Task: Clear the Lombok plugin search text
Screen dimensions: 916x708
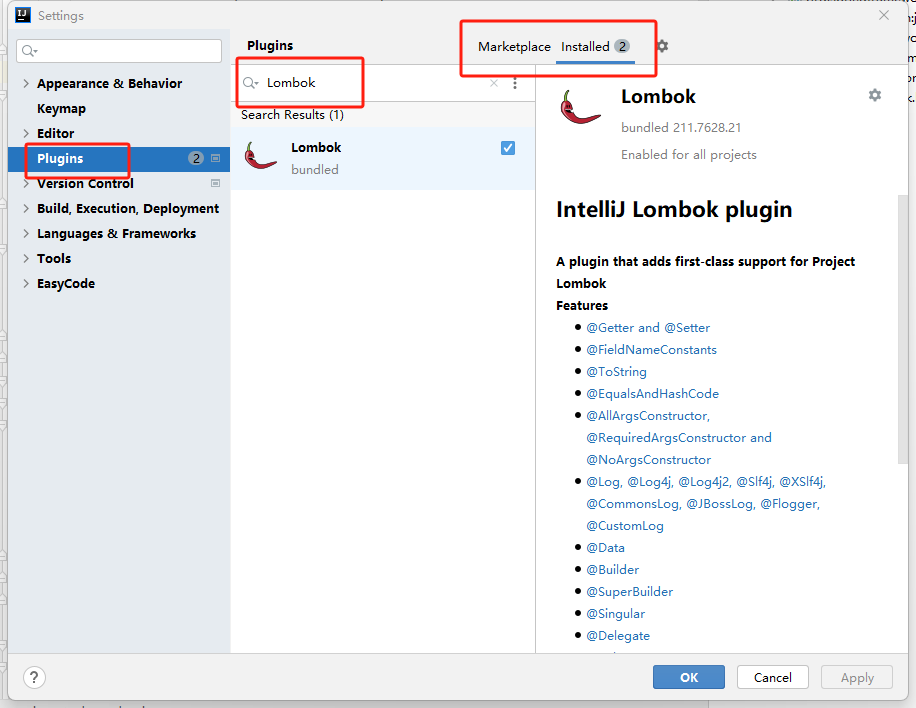Action: (494, 83)
